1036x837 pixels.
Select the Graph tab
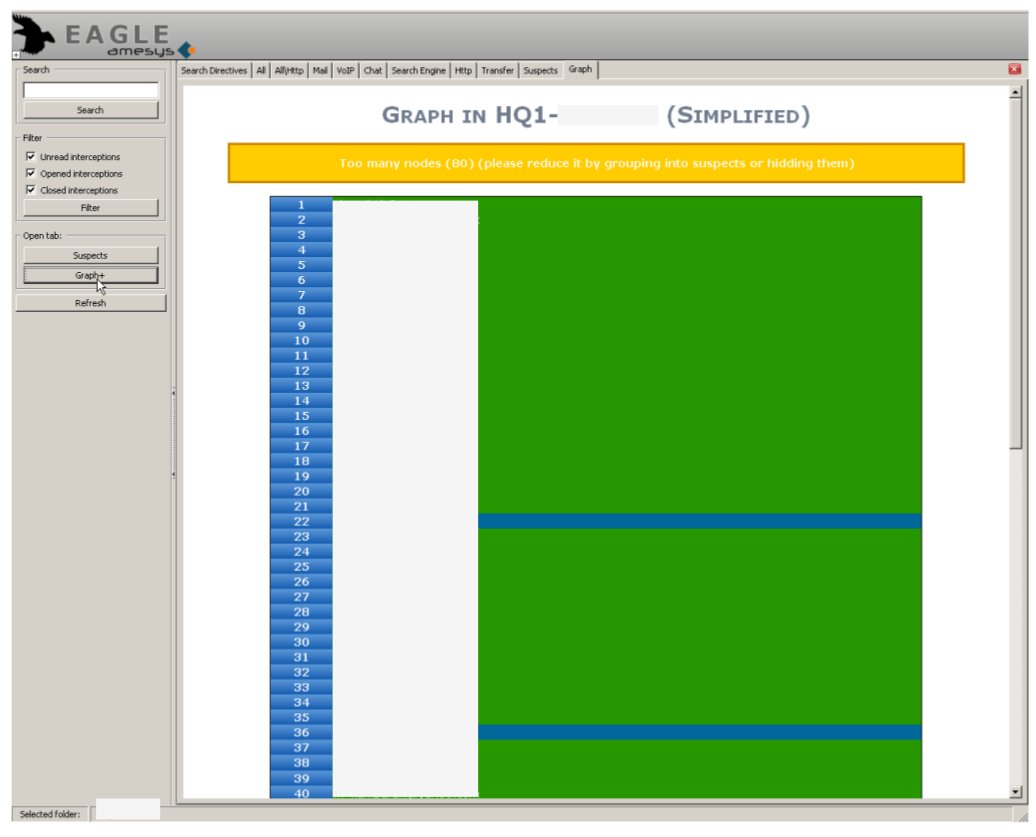pyautogui.click(x=580, y=69)
